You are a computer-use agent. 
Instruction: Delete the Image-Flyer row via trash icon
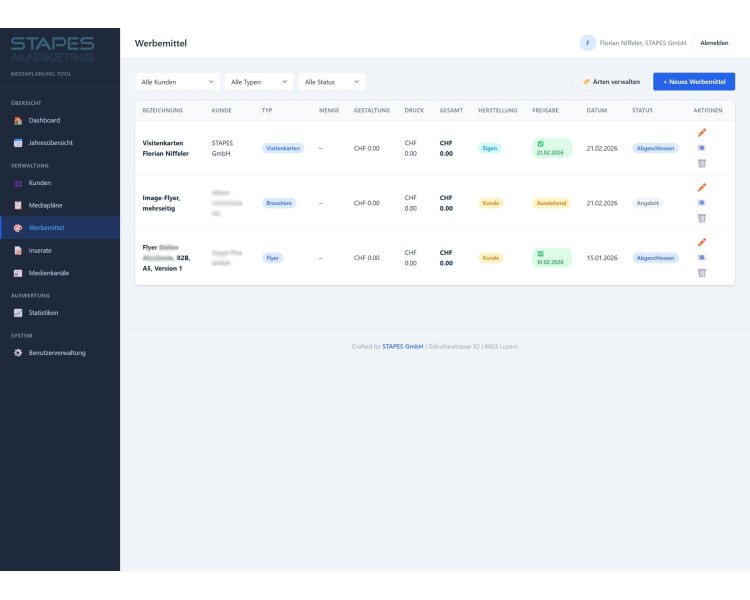(702, 218)
